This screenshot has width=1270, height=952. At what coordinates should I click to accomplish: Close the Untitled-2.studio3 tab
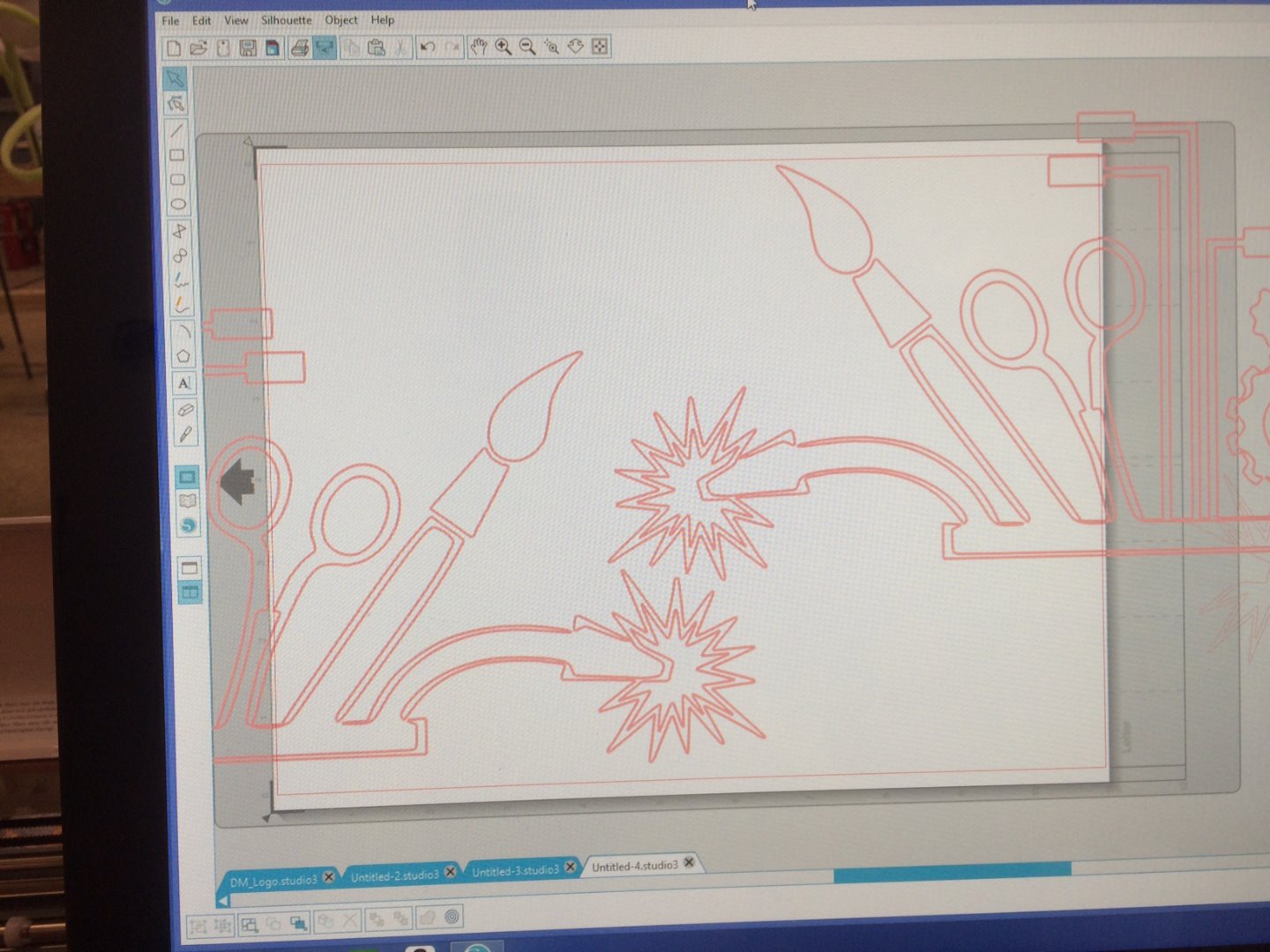click(450, 872)
